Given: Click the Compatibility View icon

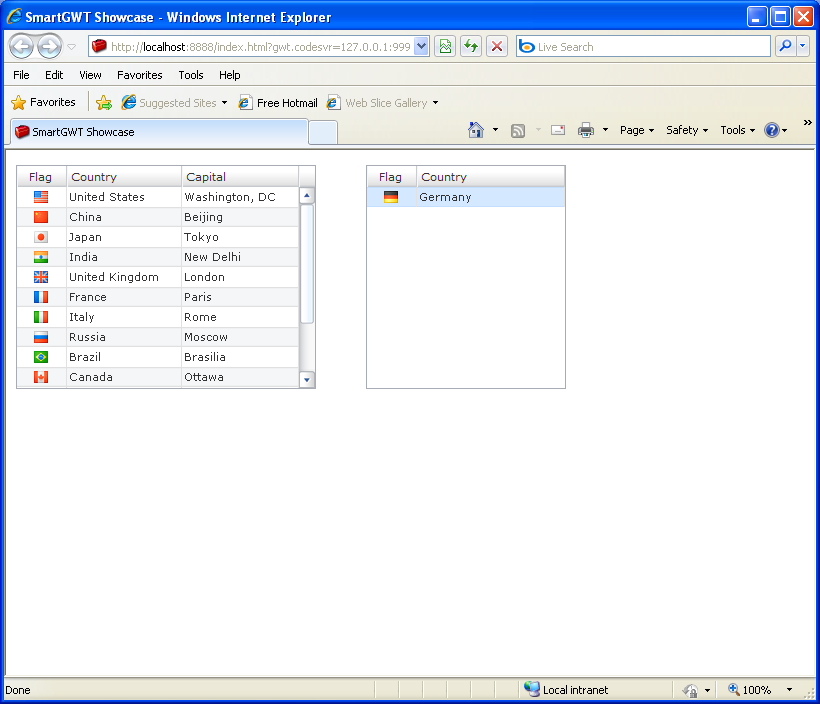Looking at the screenshot, I should [445, 47].
